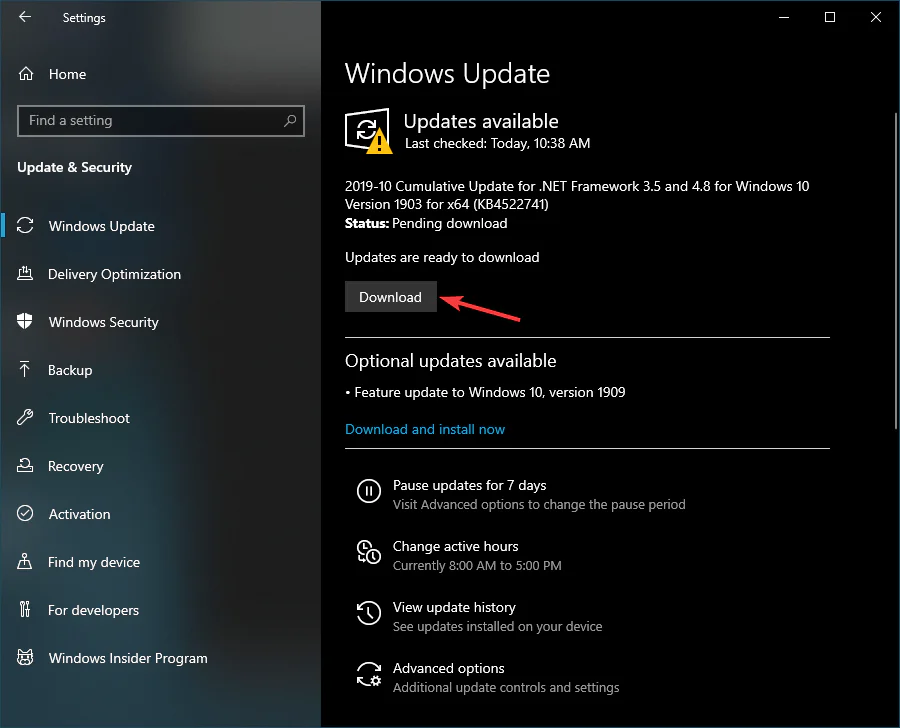Open Advanced options for updates
Image resolution: width=900 pixels, height=728 pixels.
tap(448, 668)
